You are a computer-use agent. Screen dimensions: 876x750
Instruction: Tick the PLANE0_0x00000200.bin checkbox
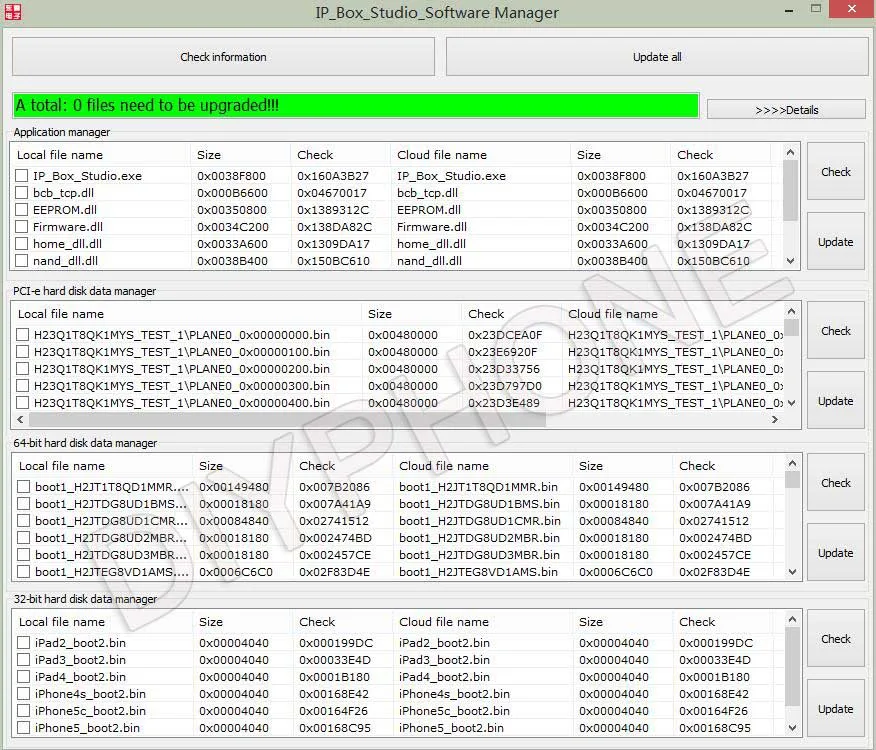click(x=23, y=369)
